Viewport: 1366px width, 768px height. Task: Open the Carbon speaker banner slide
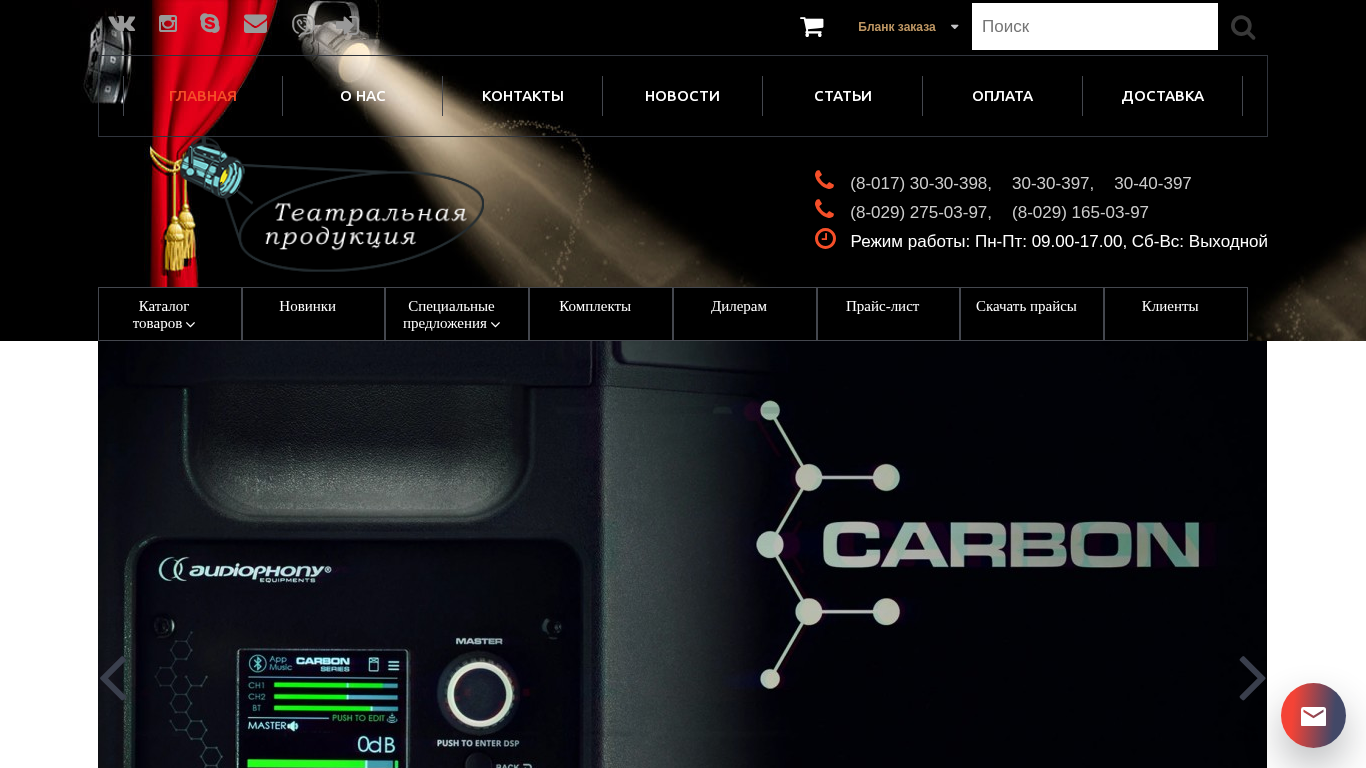[682, 554]
